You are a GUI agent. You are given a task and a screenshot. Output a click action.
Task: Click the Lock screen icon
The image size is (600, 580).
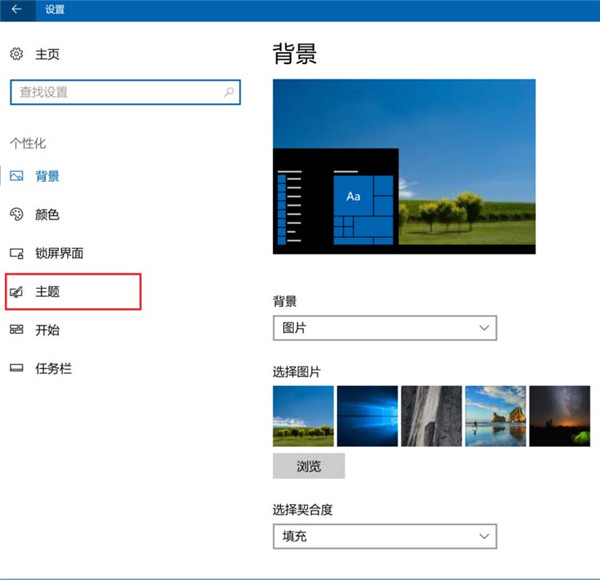click(16, 253)
